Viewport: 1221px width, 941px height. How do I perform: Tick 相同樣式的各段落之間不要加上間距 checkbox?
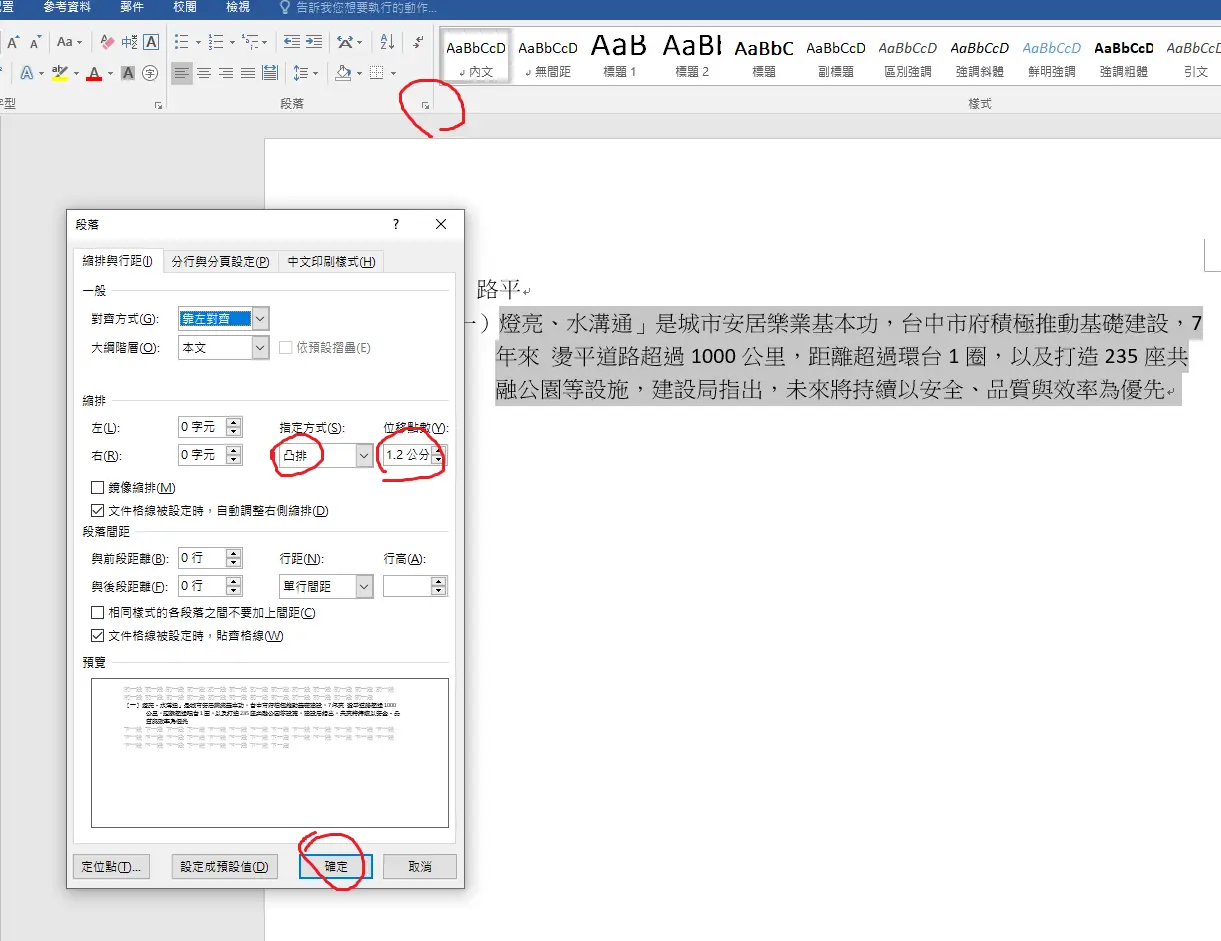98,613
